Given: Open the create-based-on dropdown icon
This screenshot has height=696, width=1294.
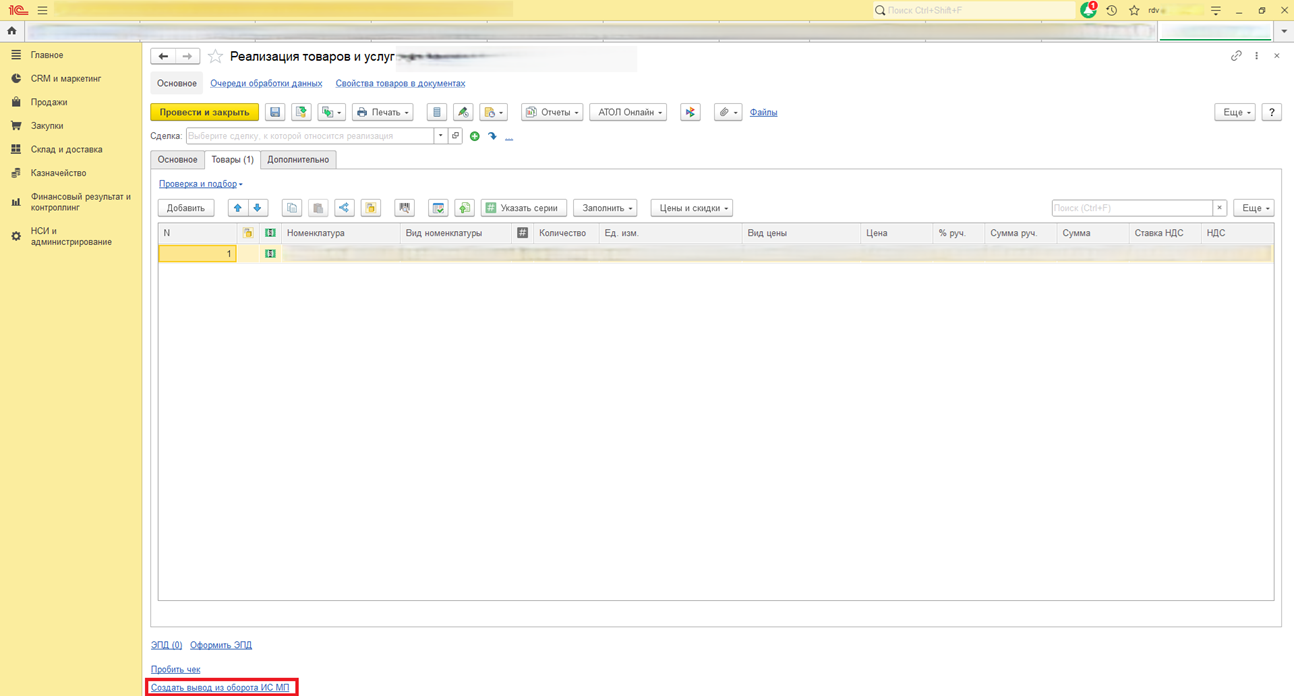Looking at the screenshot, I should click(x=331, y=112).
